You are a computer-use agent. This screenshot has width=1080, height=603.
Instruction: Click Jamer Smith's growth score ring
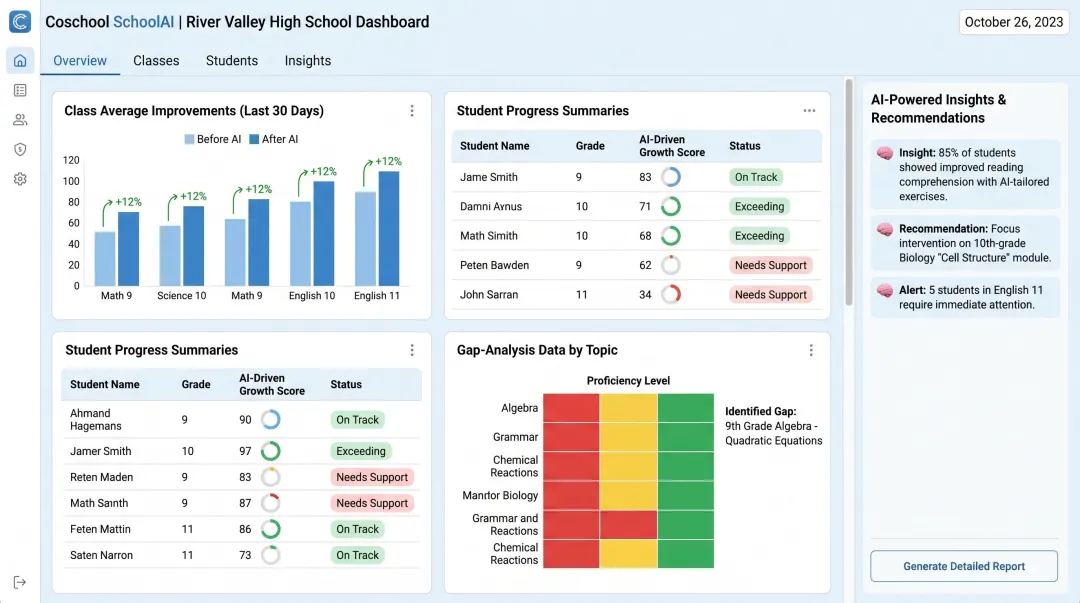pyautogui.click(x=271, y=451)
